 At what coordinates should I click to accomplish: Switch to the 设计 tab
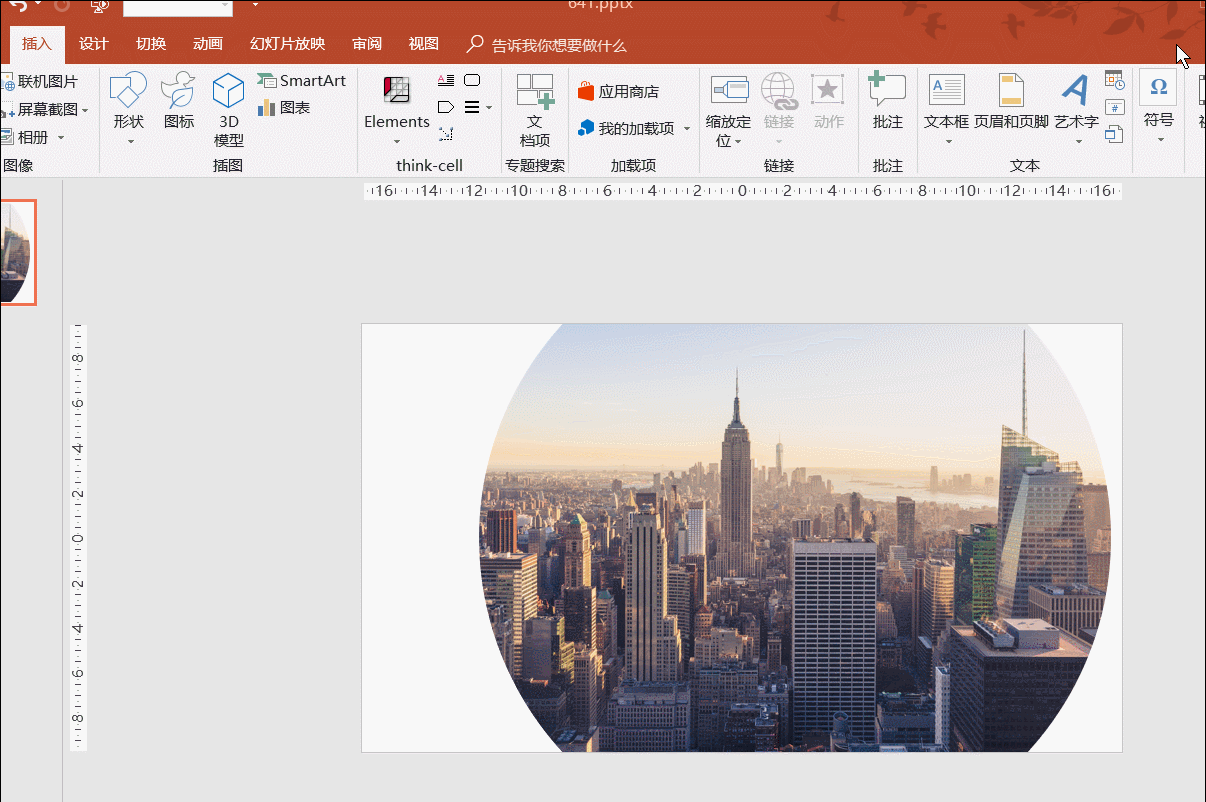tap(93, 44)
